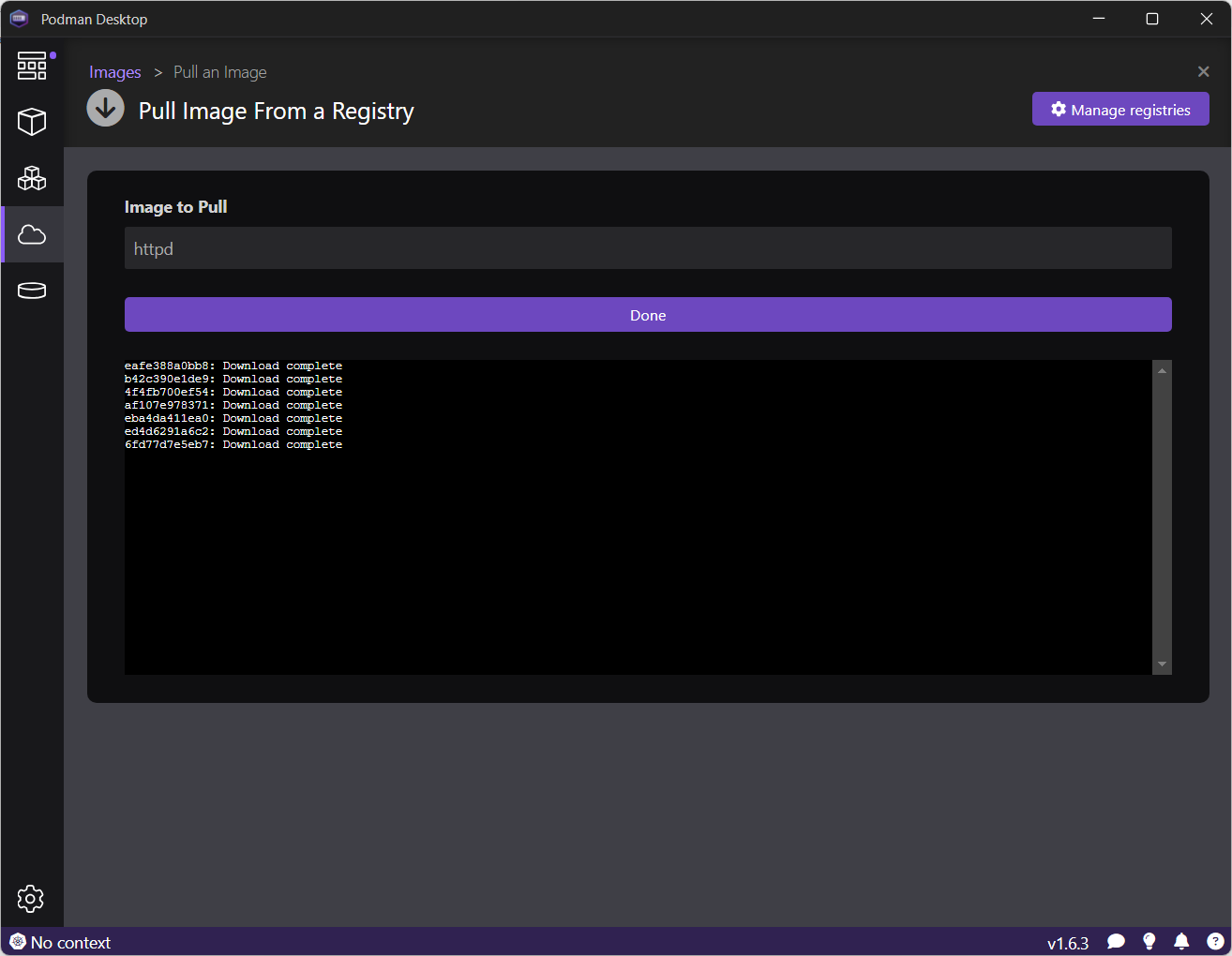Open the Pods view icon
Viewport: 1232px width, 956px height.
pyautogui.click(x=32, y=178)
